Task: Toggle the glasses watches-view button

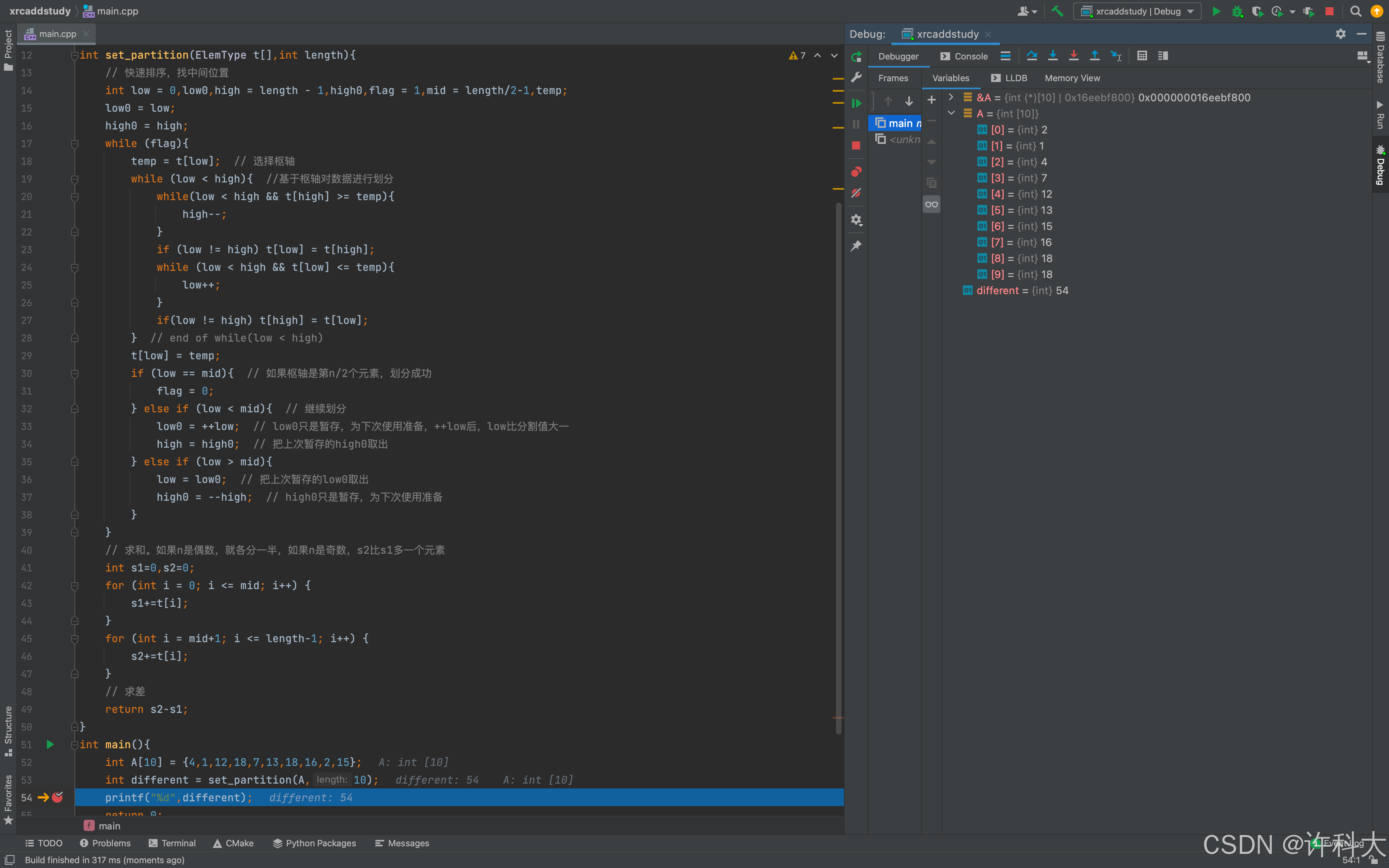Action: 931,205
